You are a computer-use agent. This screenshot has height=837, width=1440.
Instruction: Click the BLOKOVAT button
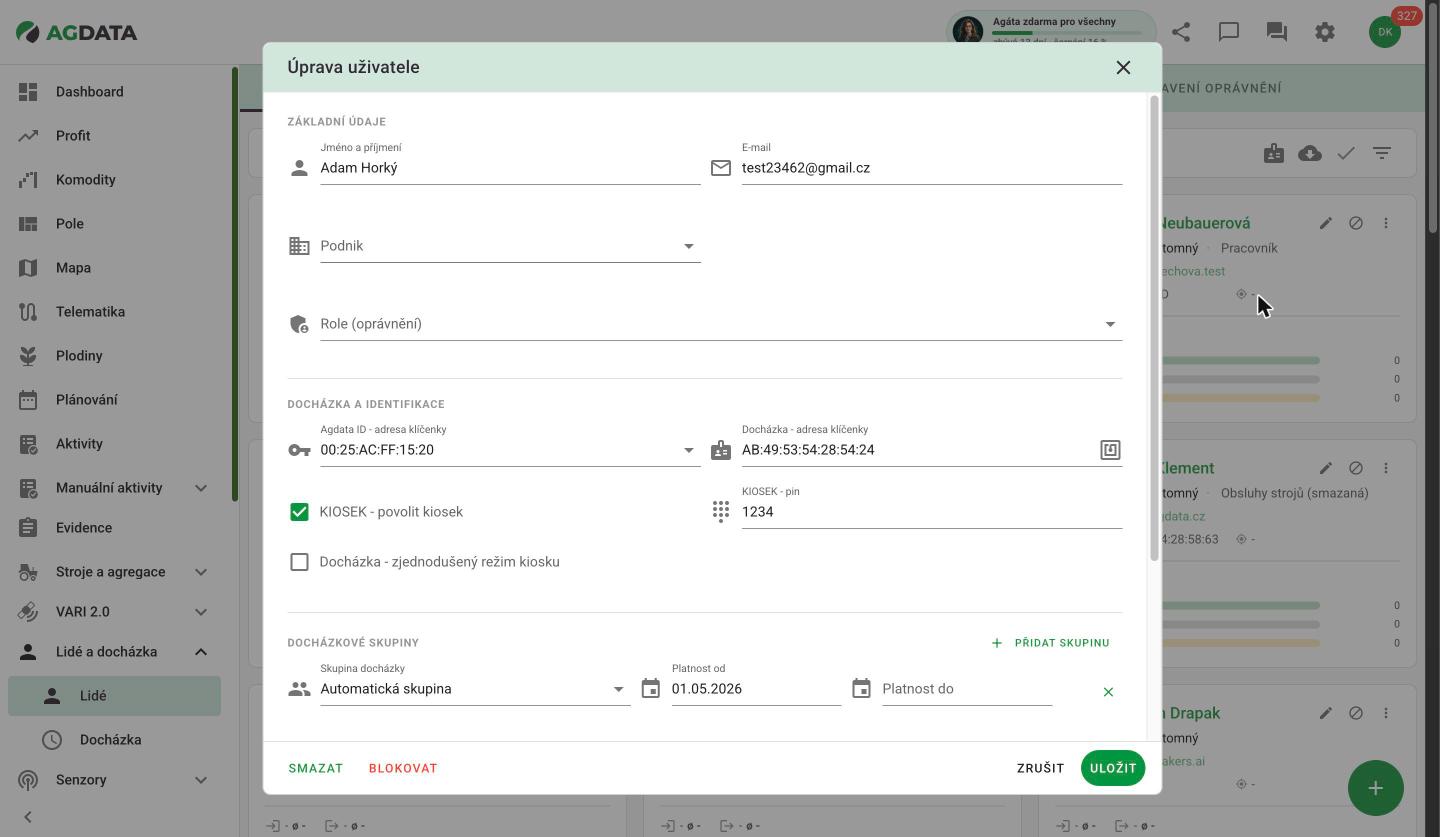(403, 768)
